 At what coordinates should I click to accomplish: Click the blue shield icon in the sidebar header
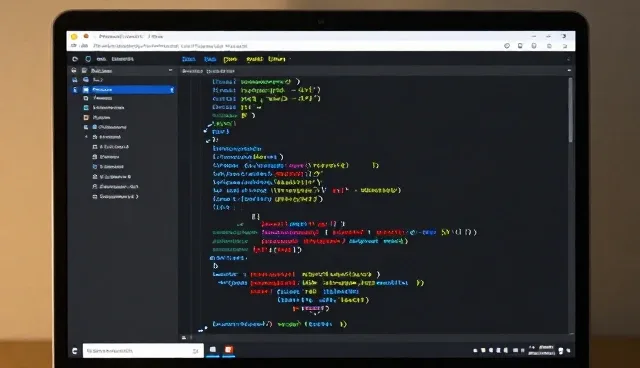(88, 59)
